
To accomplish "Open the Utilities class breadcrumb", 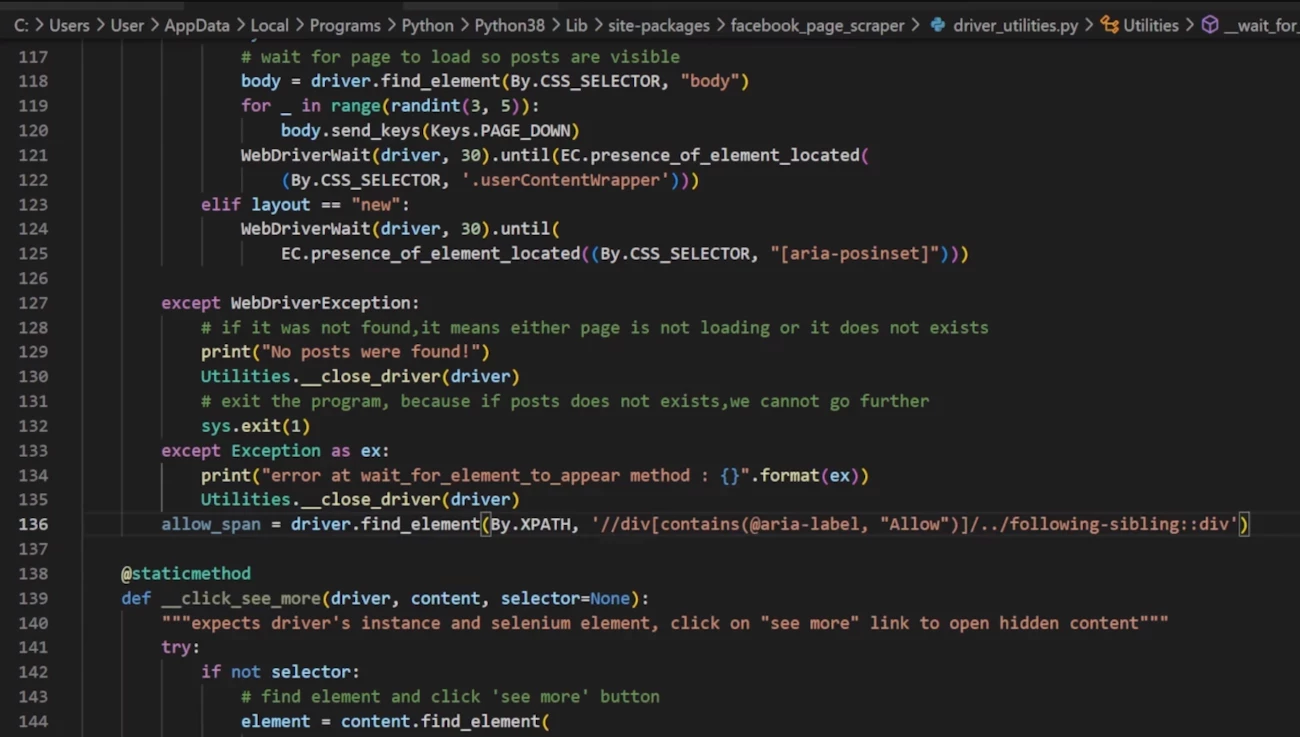I will (1151, 25).
